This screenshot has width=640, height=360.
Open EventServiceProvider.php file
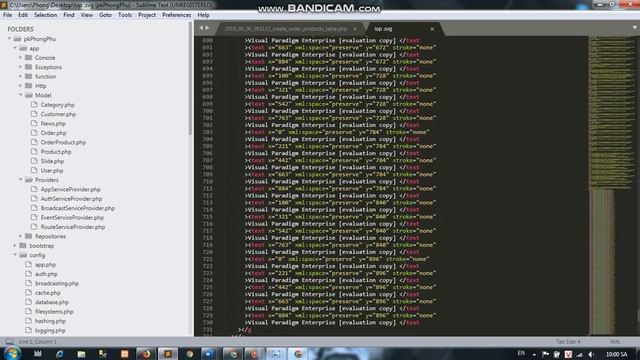pyautogui.click(x=72, y=218)
